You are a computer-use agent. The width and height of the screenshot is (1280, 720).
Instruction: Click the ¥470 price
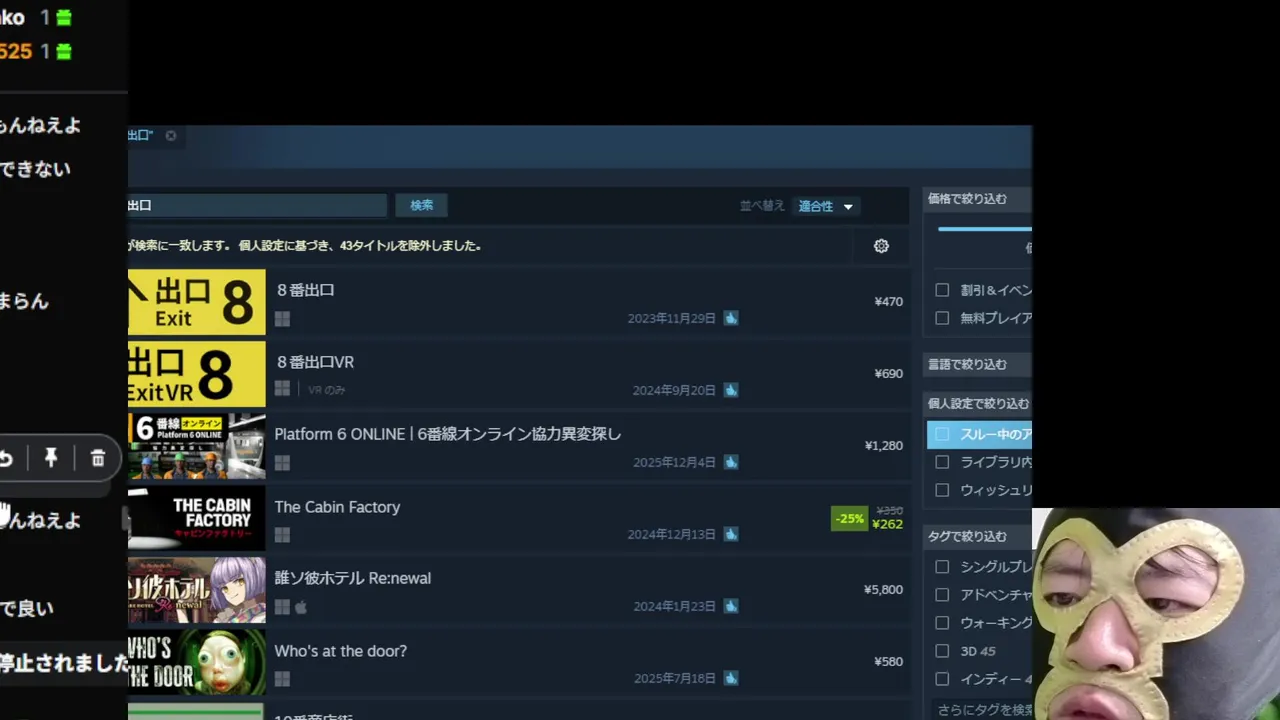point(888,301)
